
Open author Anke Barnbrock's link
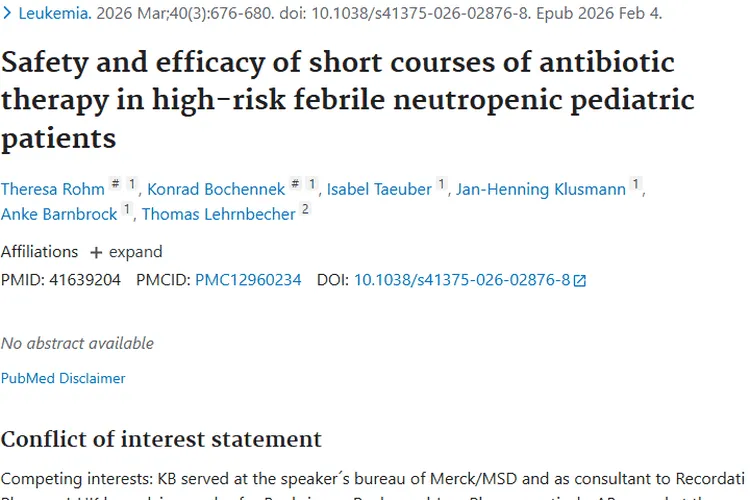pos(59,214)
